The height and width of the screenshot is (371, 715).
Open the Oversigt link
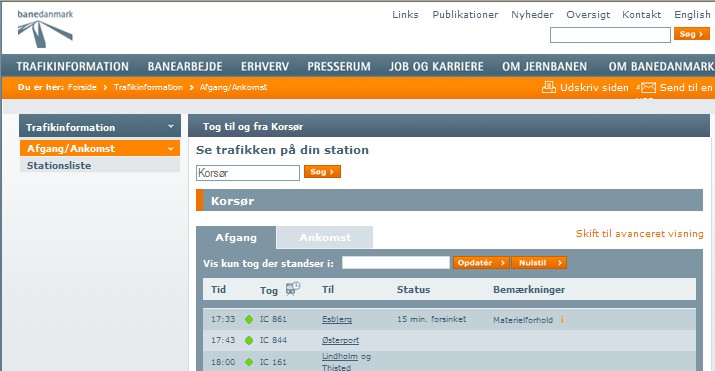588,15
